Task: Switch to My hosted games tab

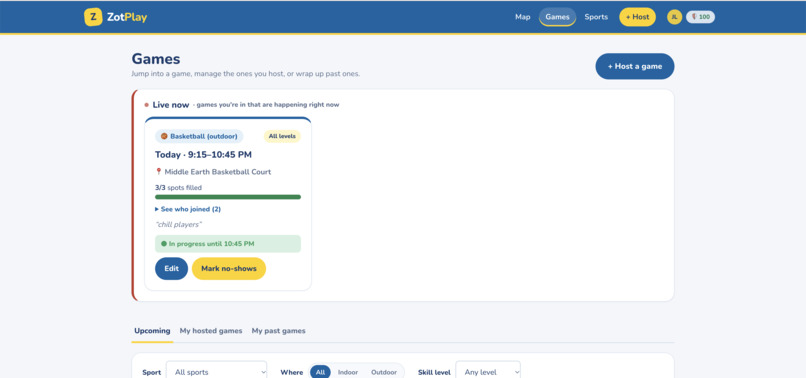Action: click(211, 331)
